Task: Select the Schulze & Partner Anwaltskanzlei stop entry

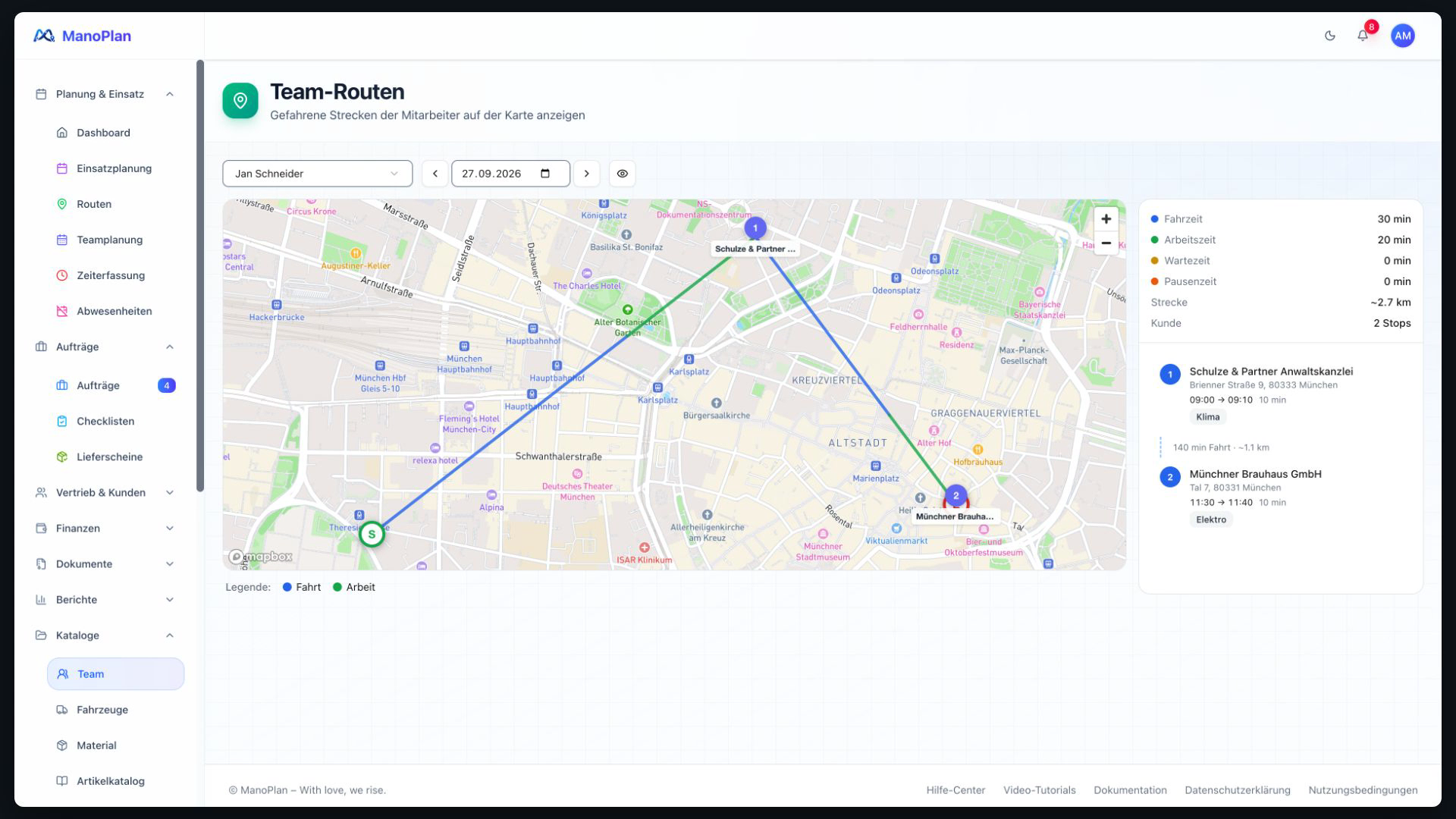Action: (x=1280, y=394)
